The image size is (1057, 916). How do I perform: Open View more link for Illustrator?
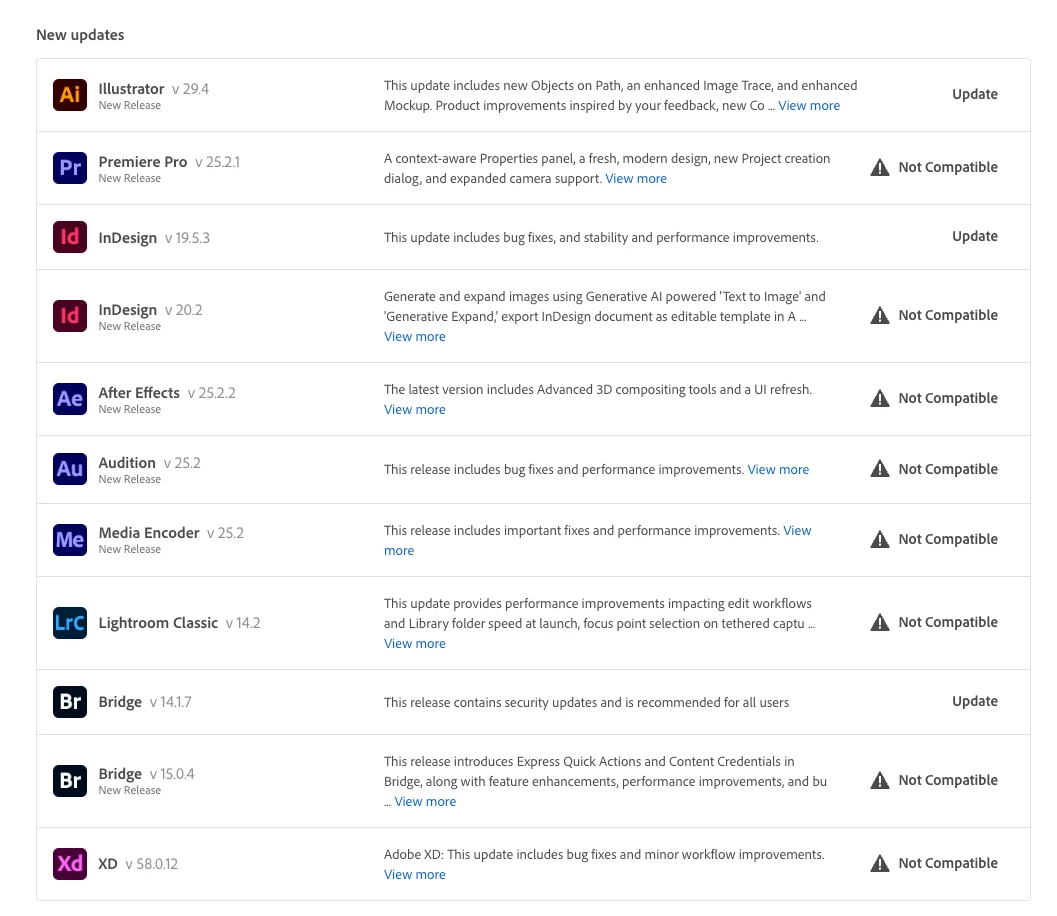click(809, 106)
